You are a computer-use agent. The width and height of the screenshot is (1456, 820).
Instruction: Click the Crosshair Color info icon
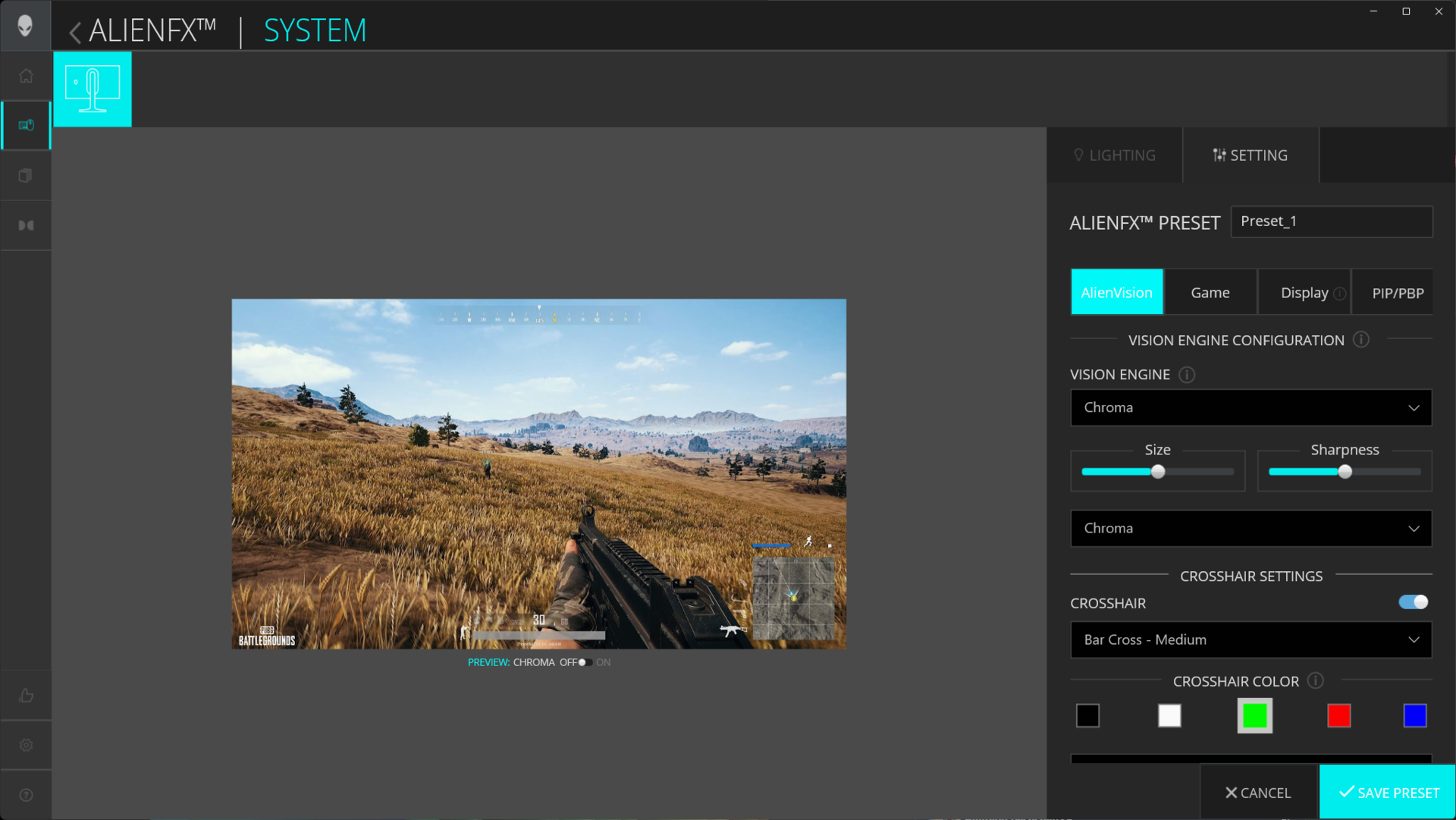[x=1316, y=680]
